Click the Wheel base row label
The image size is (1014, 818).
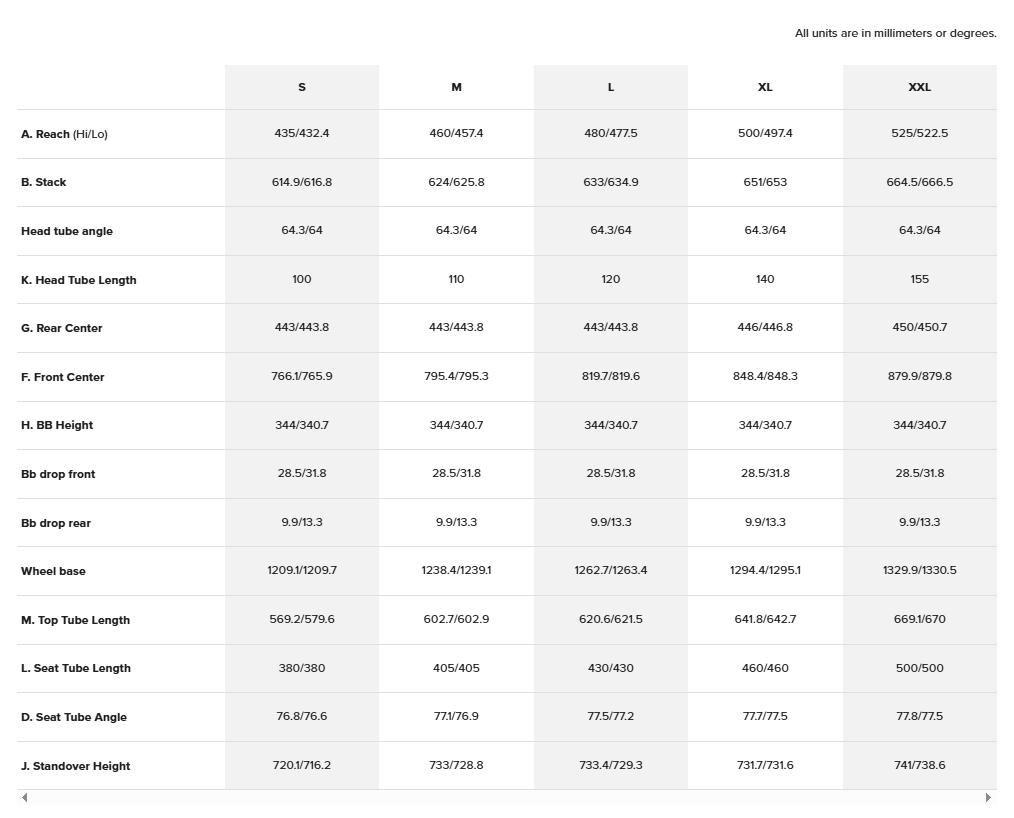click(53, 572)
